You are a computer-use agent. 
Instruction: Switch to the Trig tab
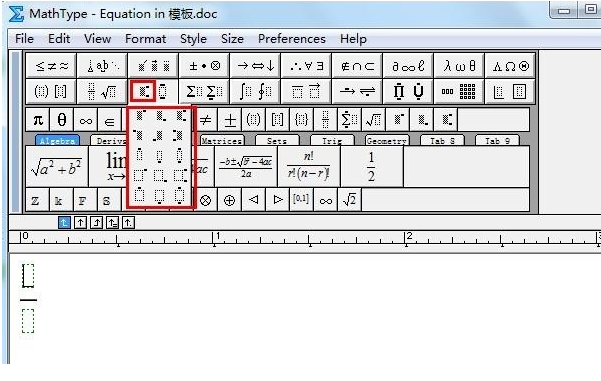tap(332, 141)
